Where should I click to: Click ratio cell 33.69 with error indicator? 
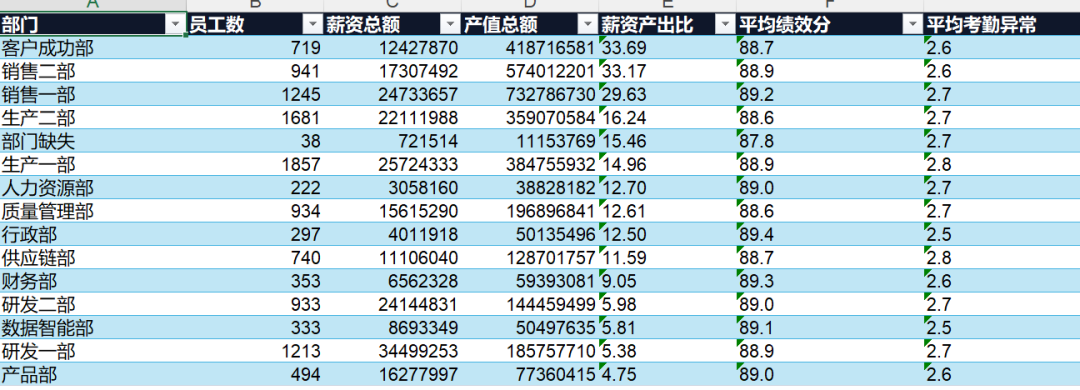coord(667,48)
